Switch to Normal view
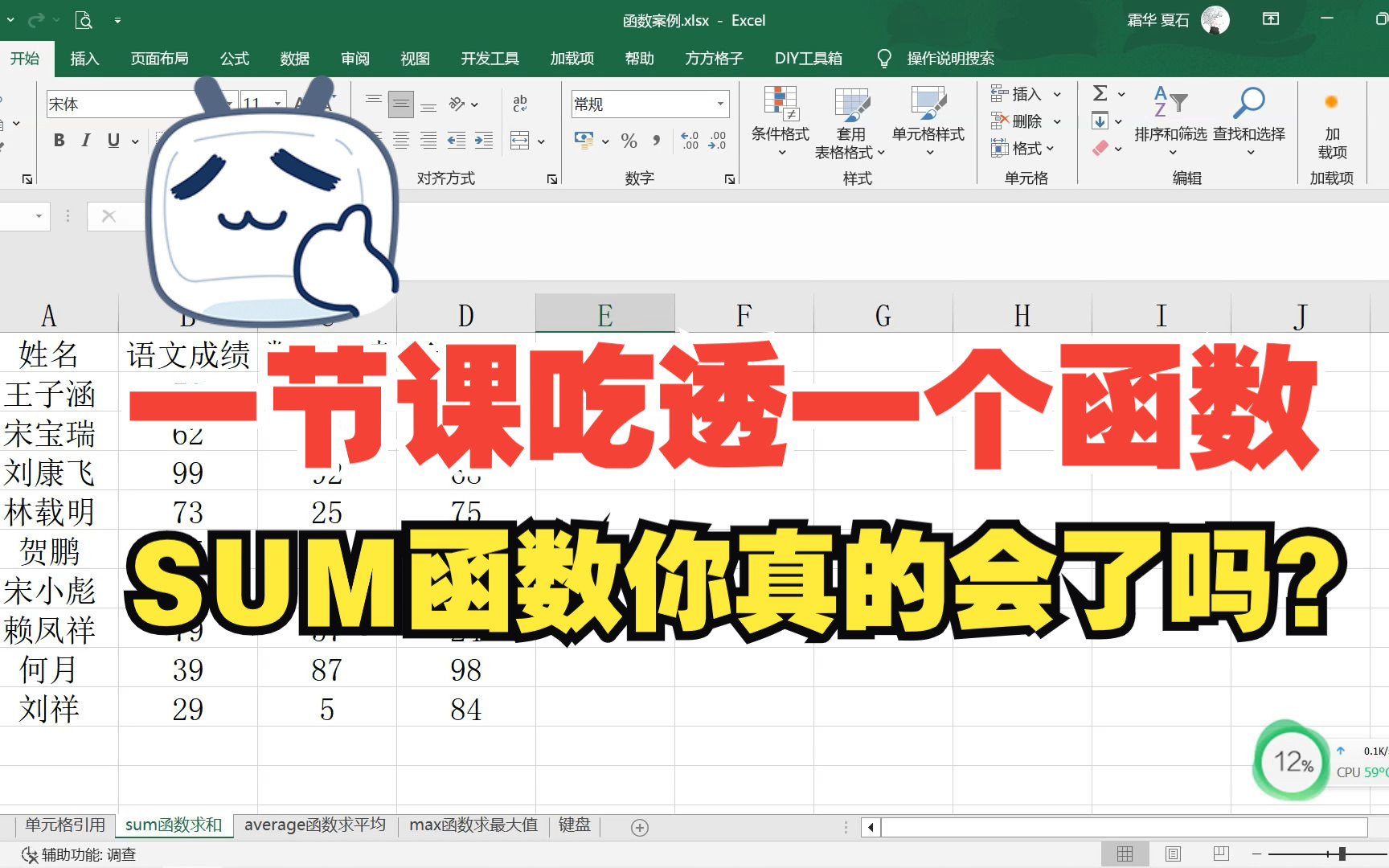Screen dimensions: 1389x868 pyautogui.click(x=1125, y=854)
